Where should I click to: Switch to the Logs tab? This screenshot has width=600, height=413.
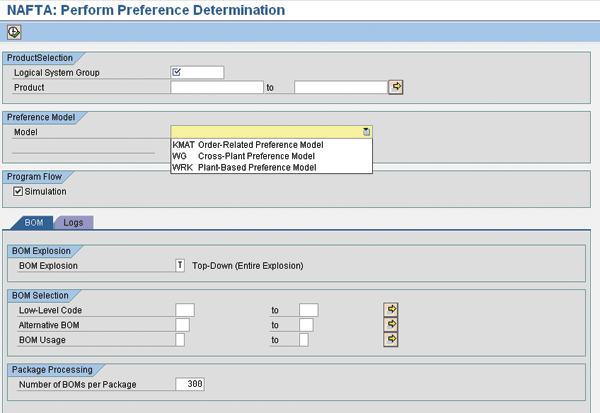[x=73, y=222]
